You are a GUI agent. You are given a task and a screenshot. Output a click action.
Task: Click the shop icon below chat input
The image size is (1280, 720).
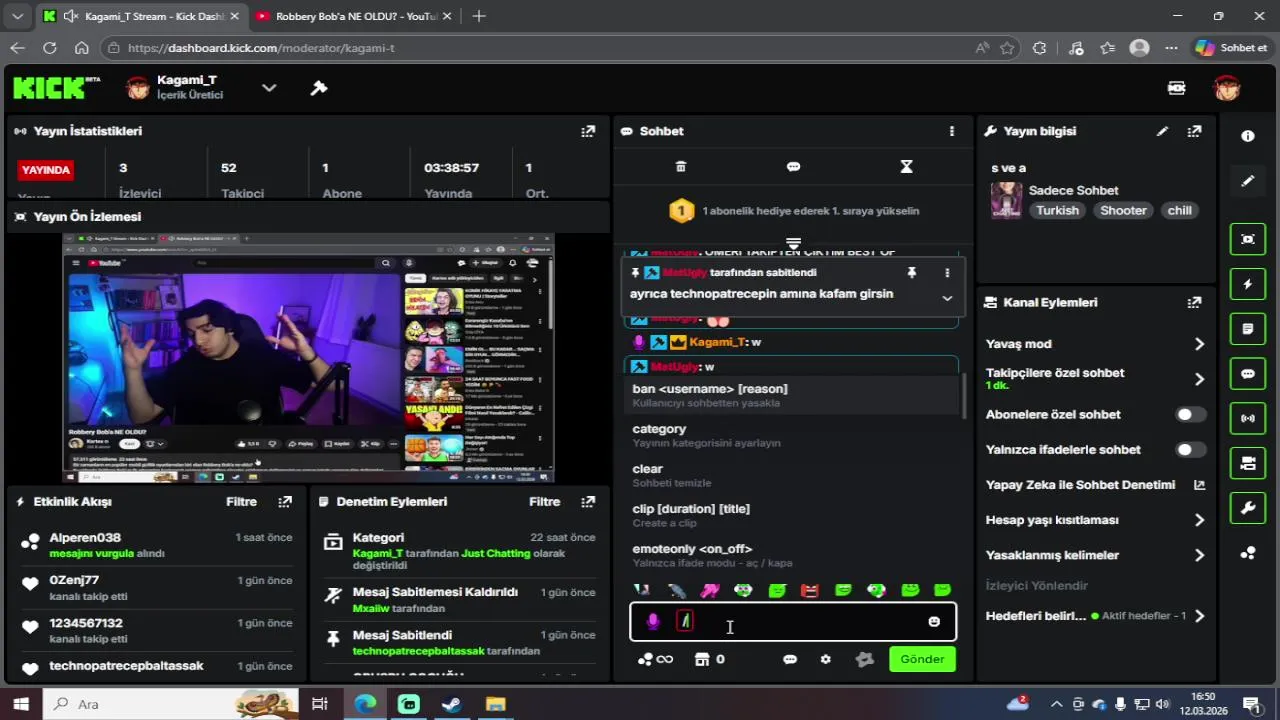(x=702, y=659)
